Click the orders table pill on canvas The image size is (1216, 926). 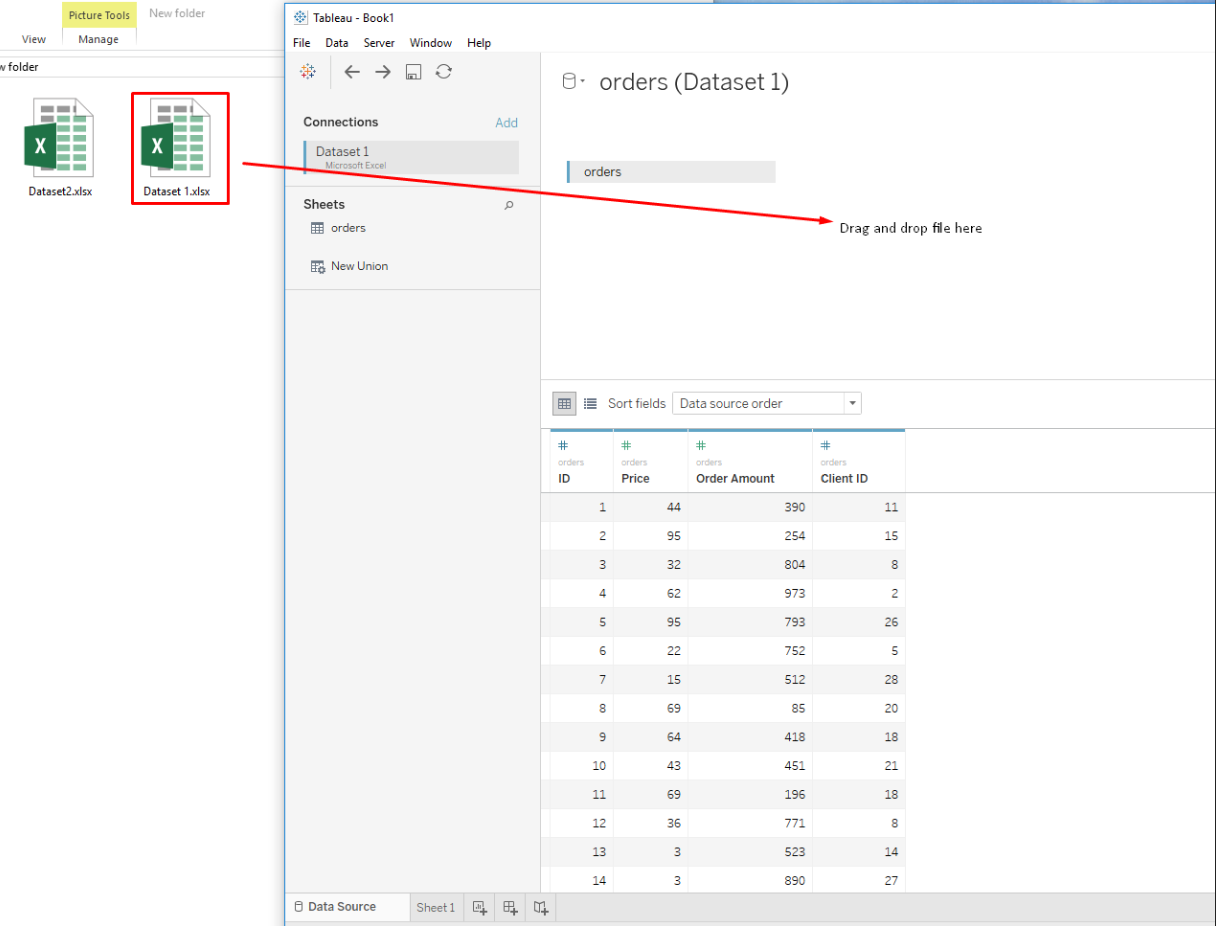[x=671, y=172]
